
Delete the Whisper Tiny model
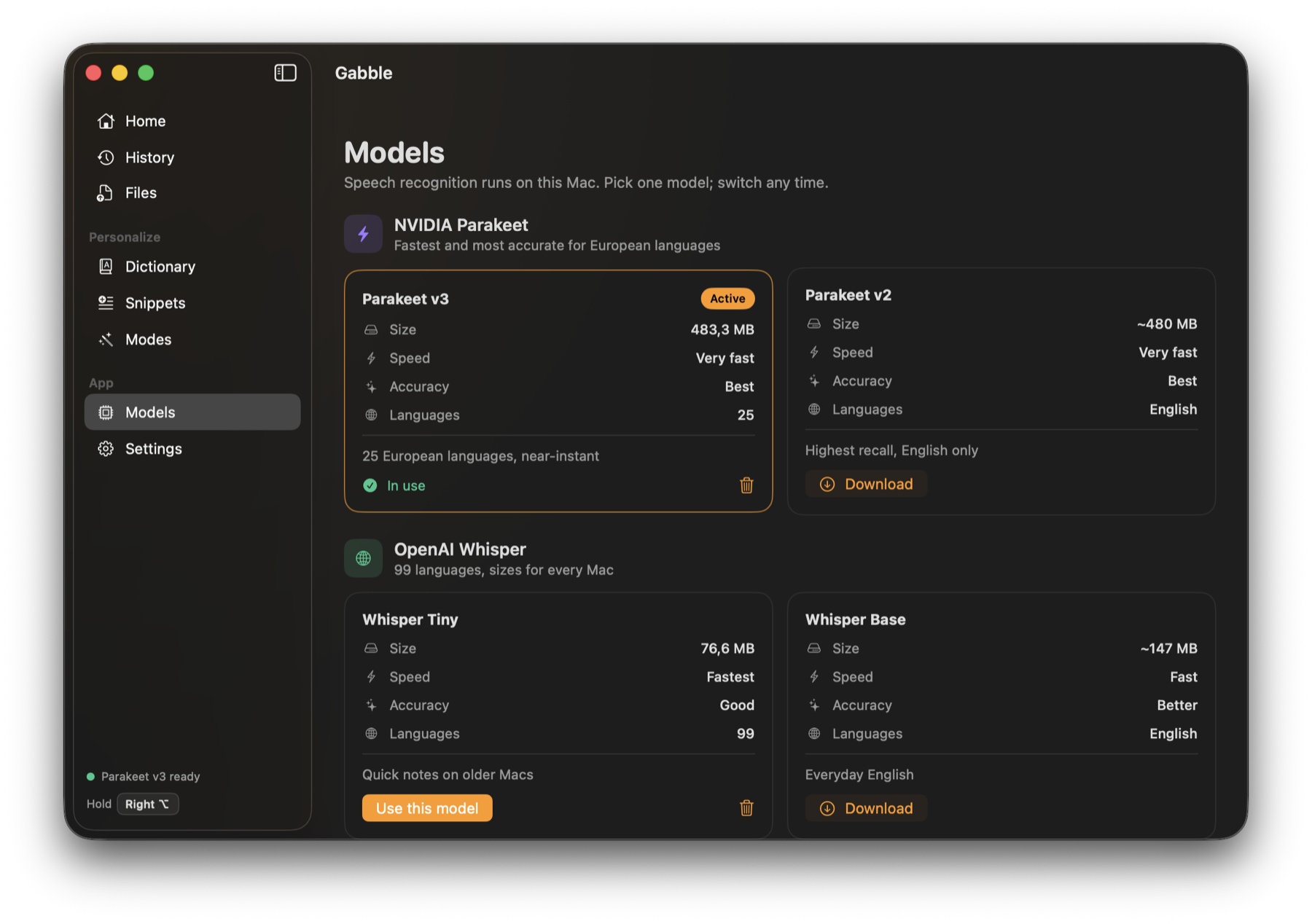pos(746,808)
